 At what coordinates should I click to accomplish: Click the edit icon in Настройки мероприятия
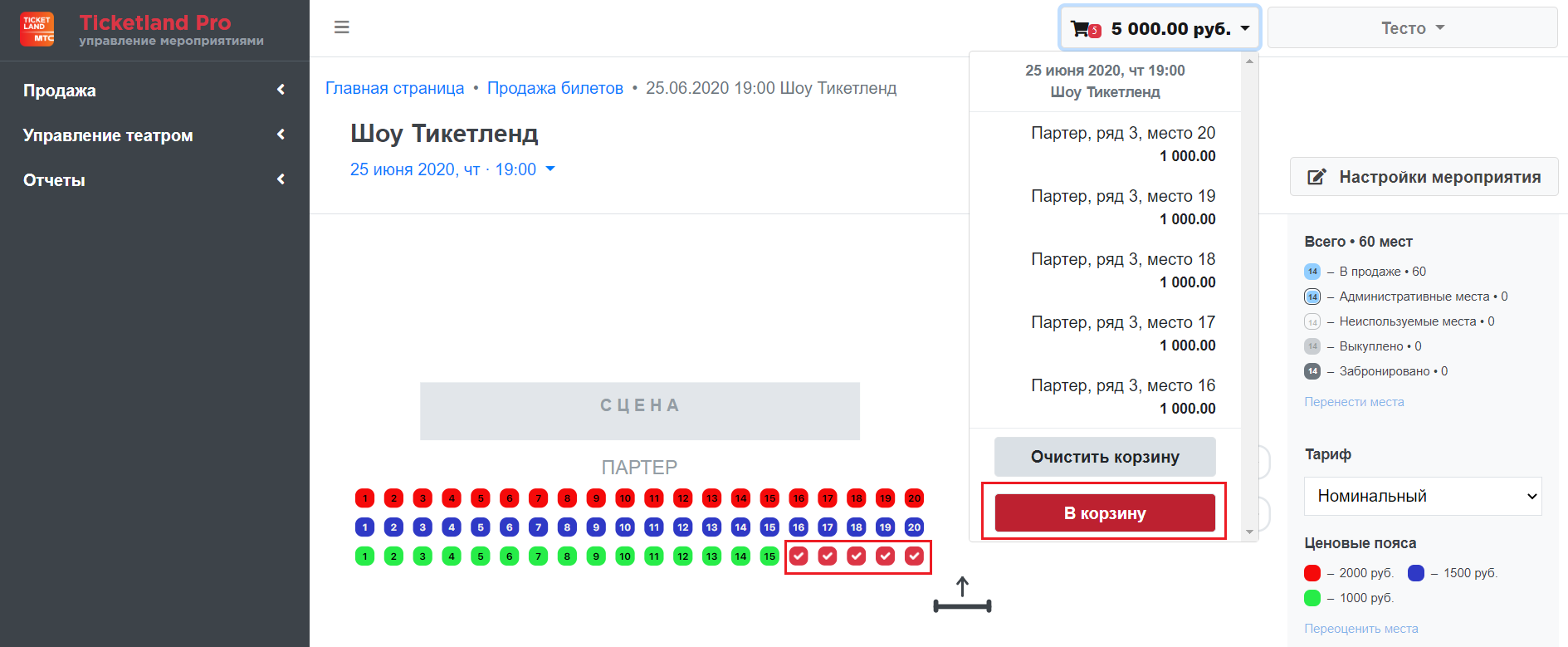tap(1316, 177)
